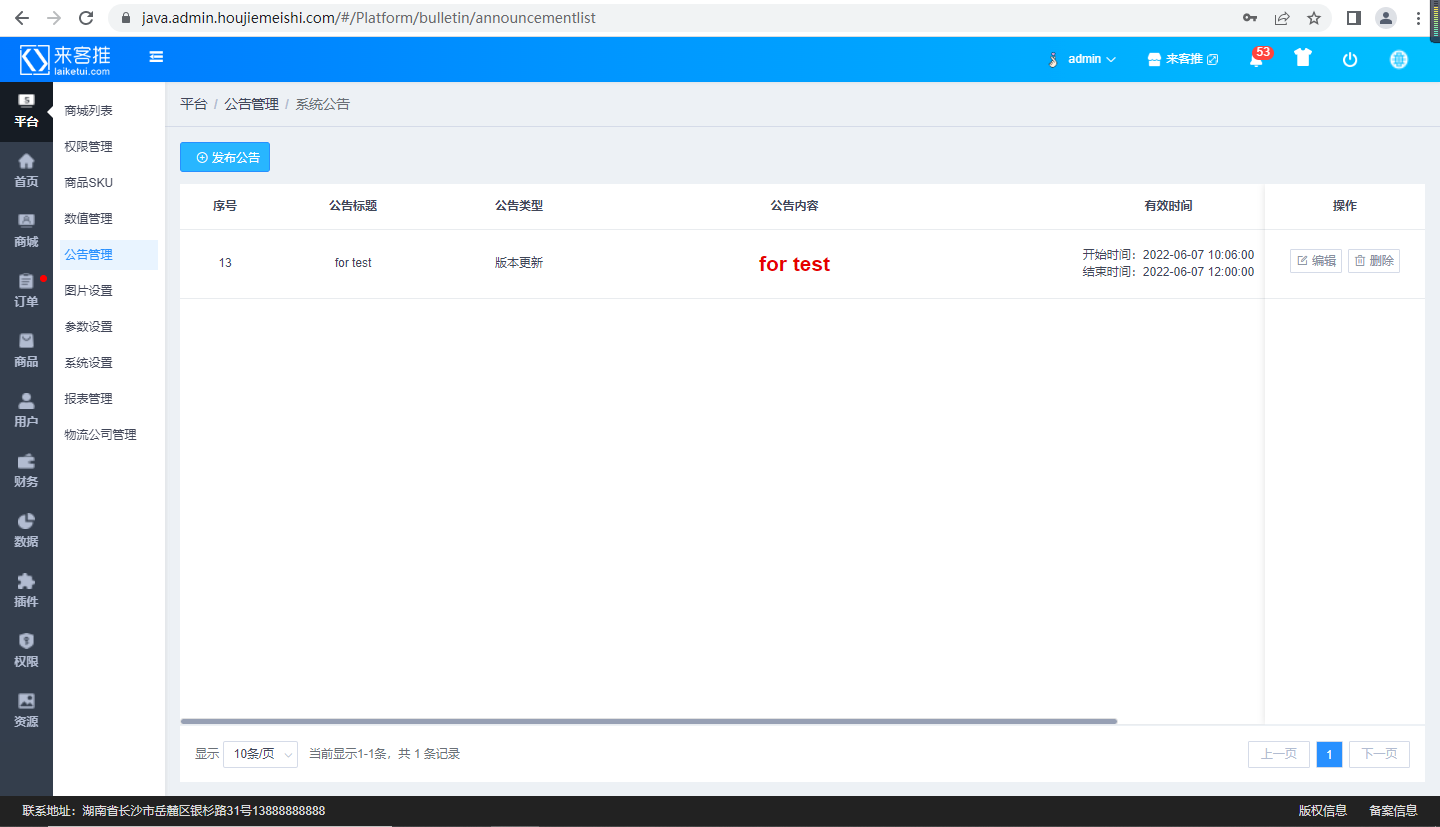Click 系统公告 in the breadcrumb
This screenshot has width=1440, height=827.
pyautogui.click(x=322, y=104)
